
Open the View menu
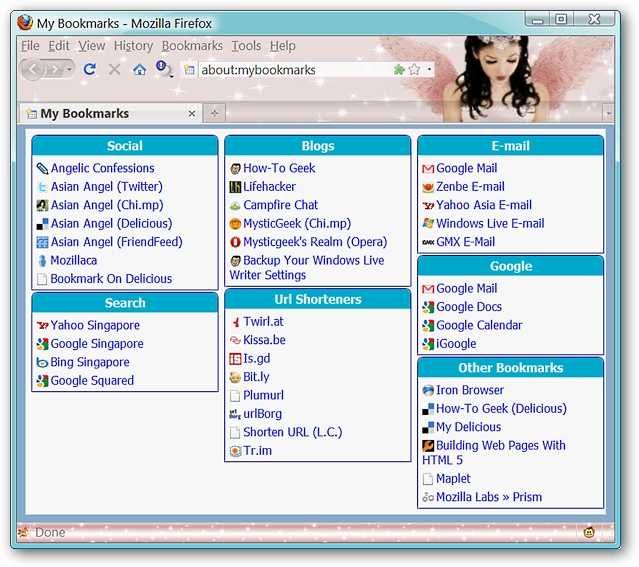coord(92,46)
